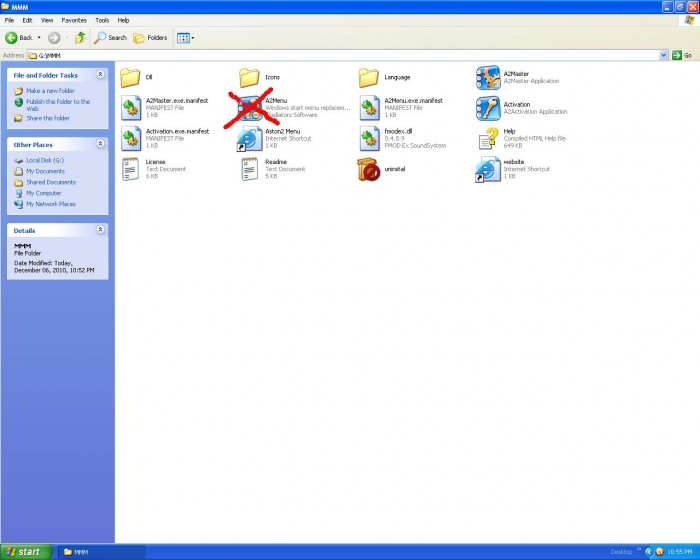The image size is (700, 560).
Task: Expand the Address bar dropdown arrow
Action: 663,55
